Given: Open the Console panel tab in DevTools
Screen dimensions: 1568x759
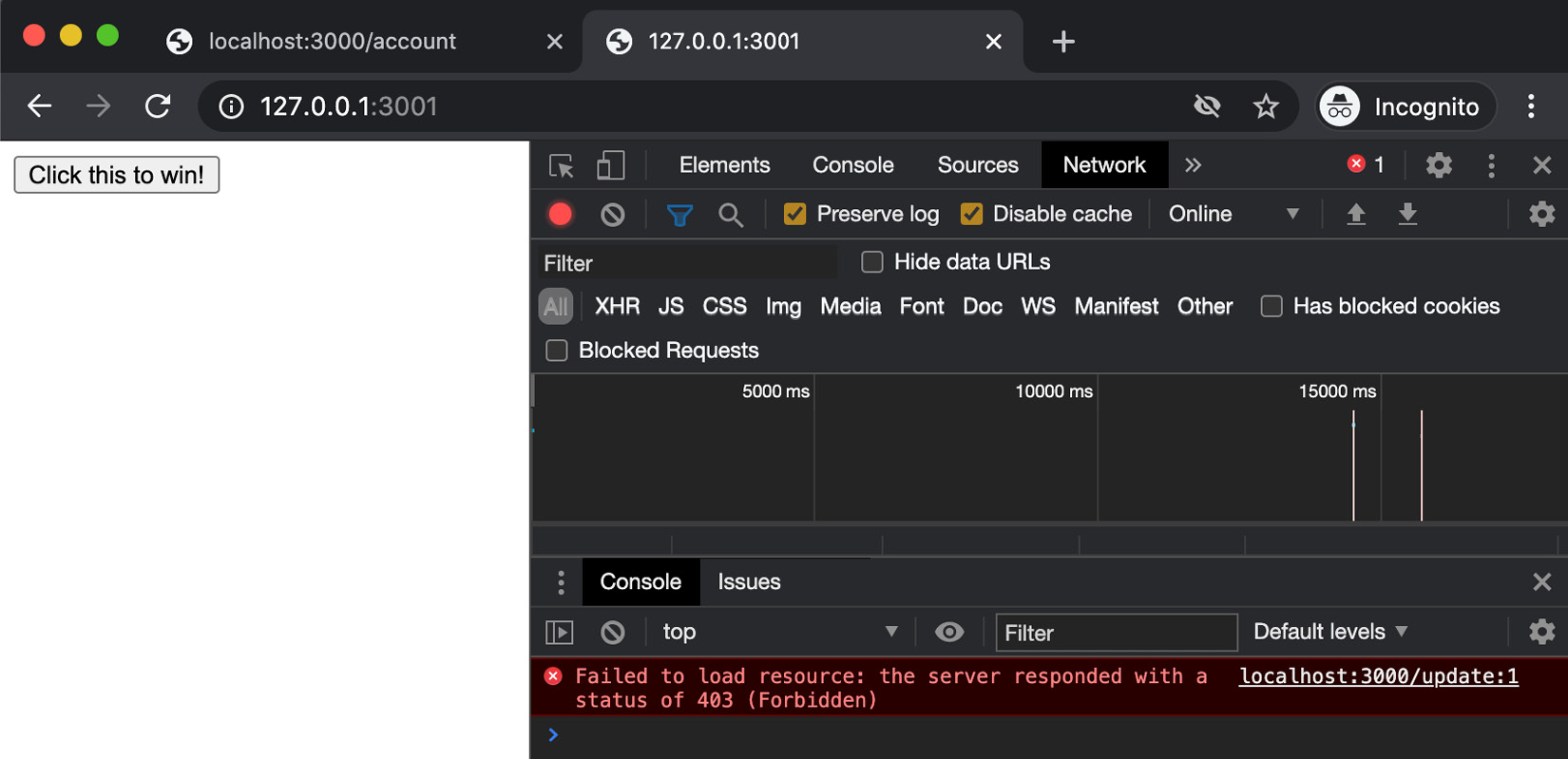Looking at the screenshot, I should tap(852, 165).
